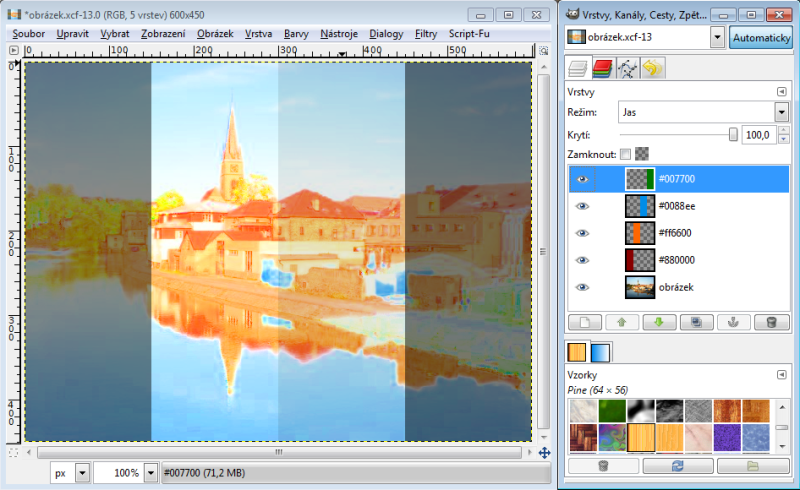Pick the purple pattern thumbnail in Vzorky
800x490 pixels.
pyautogui.click(x=725, y=438)
